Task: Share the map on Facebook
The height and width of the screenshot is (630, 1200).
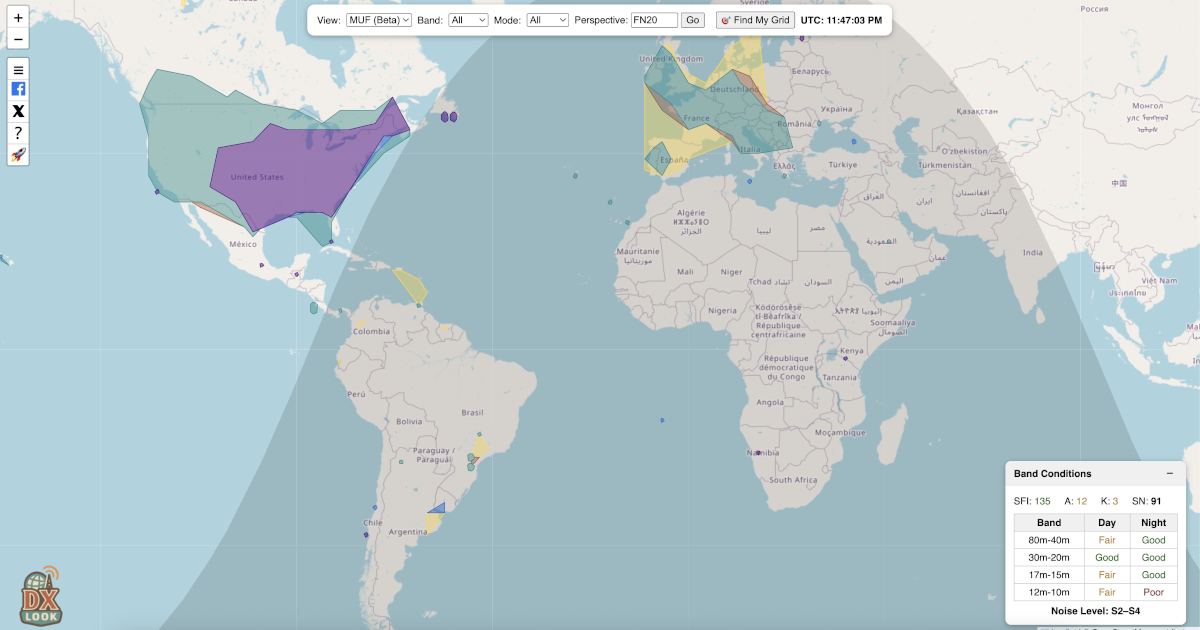Action: [18, 89]
